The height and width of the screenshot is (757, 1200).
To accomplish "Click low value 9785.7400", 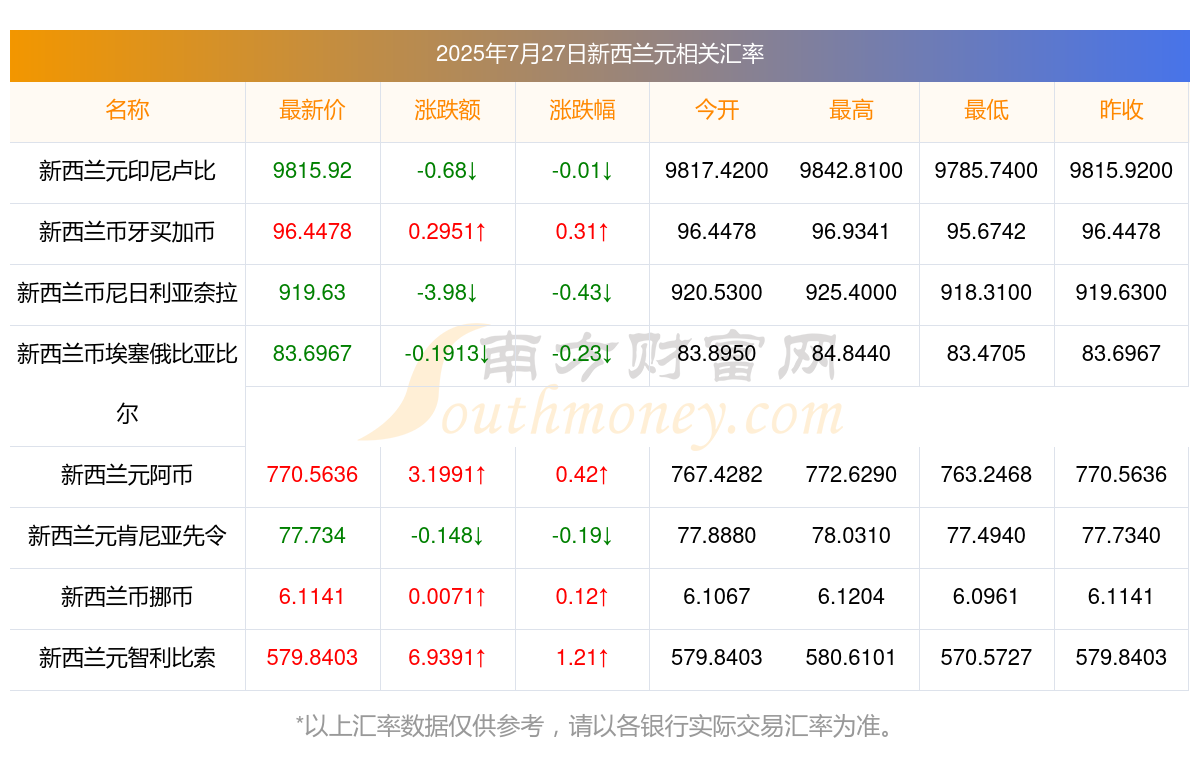I will (x=986, y=171).
